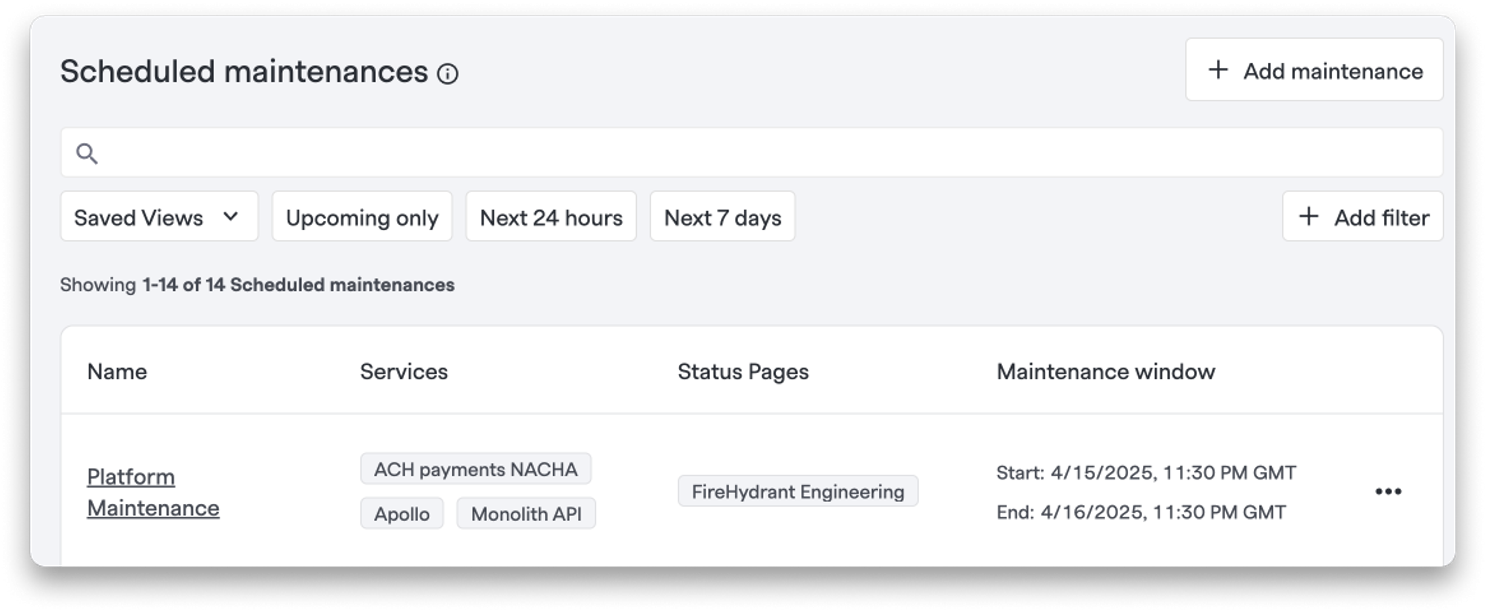Select the Monolith API service tag

coord(526,514)
